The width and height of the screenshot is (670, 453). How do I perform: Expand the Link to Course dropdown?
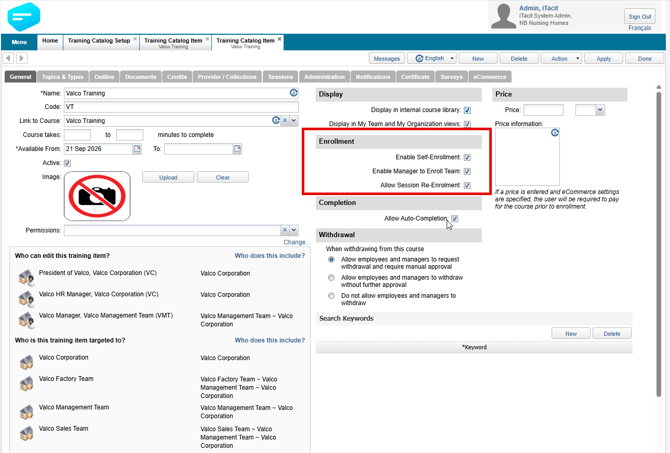294,121
